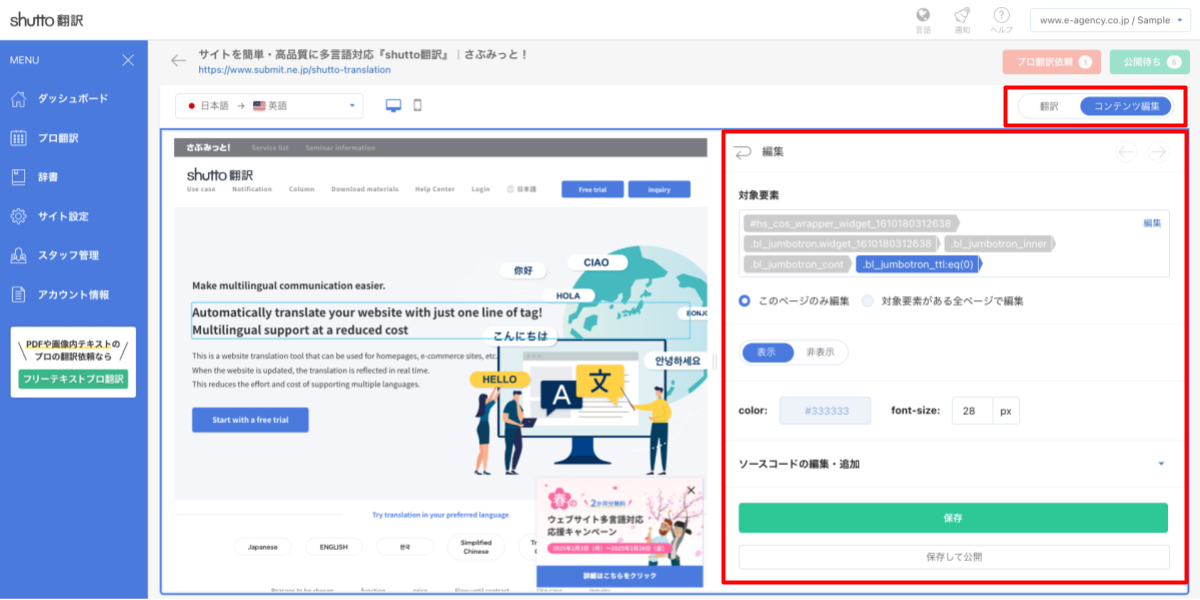Close the MENU sidebar with X icon
The image size is (1200, 600).
[x=128, y=60]
